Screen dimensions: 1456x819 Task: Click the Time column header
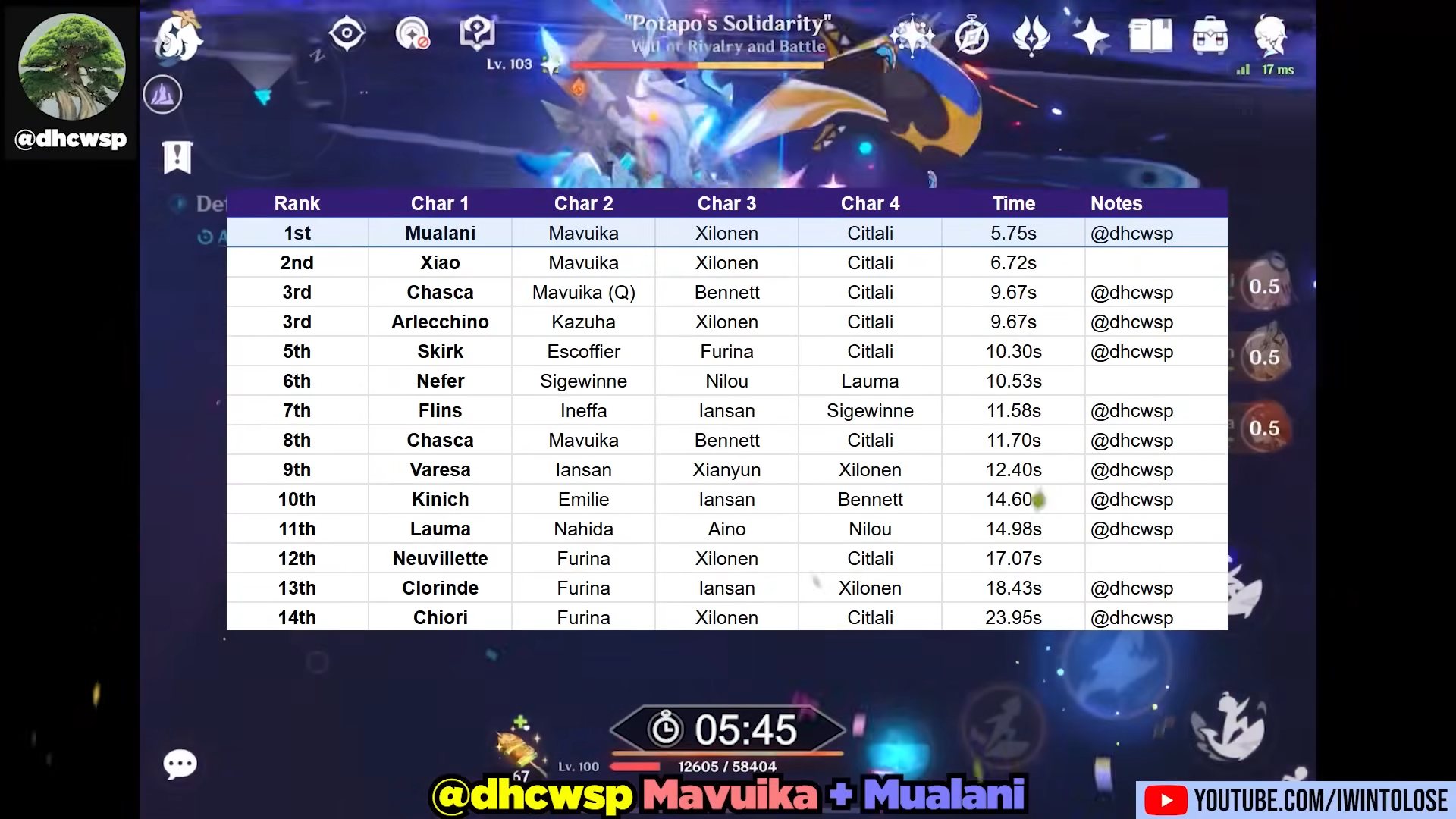pos(1013,203)
